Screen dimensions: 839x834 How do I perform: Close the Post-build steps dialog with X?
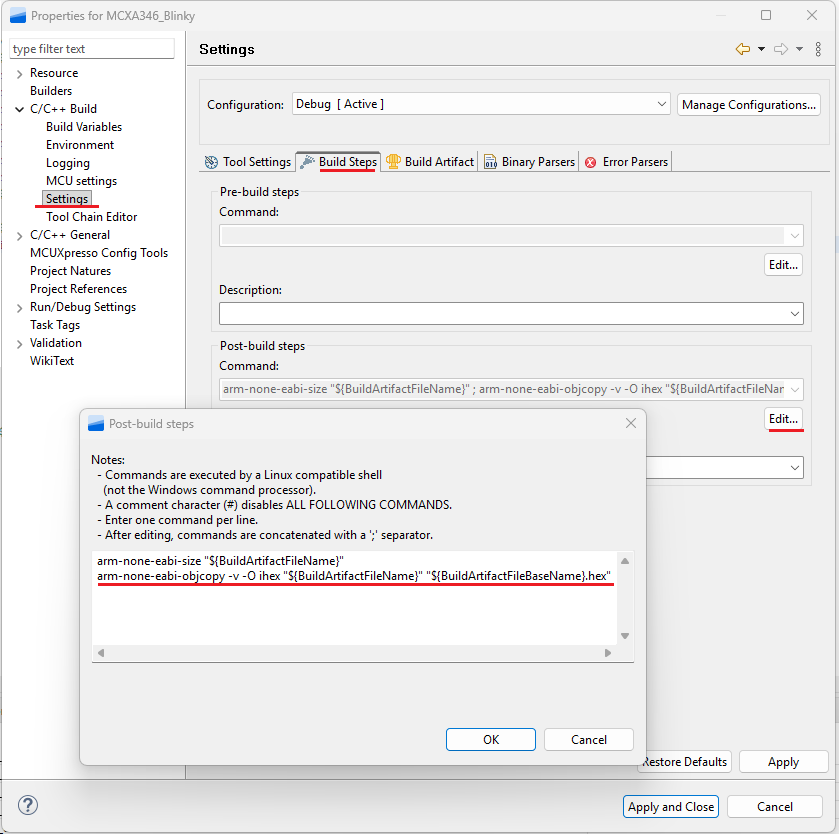pyautogui.click(x=631, y=424)
